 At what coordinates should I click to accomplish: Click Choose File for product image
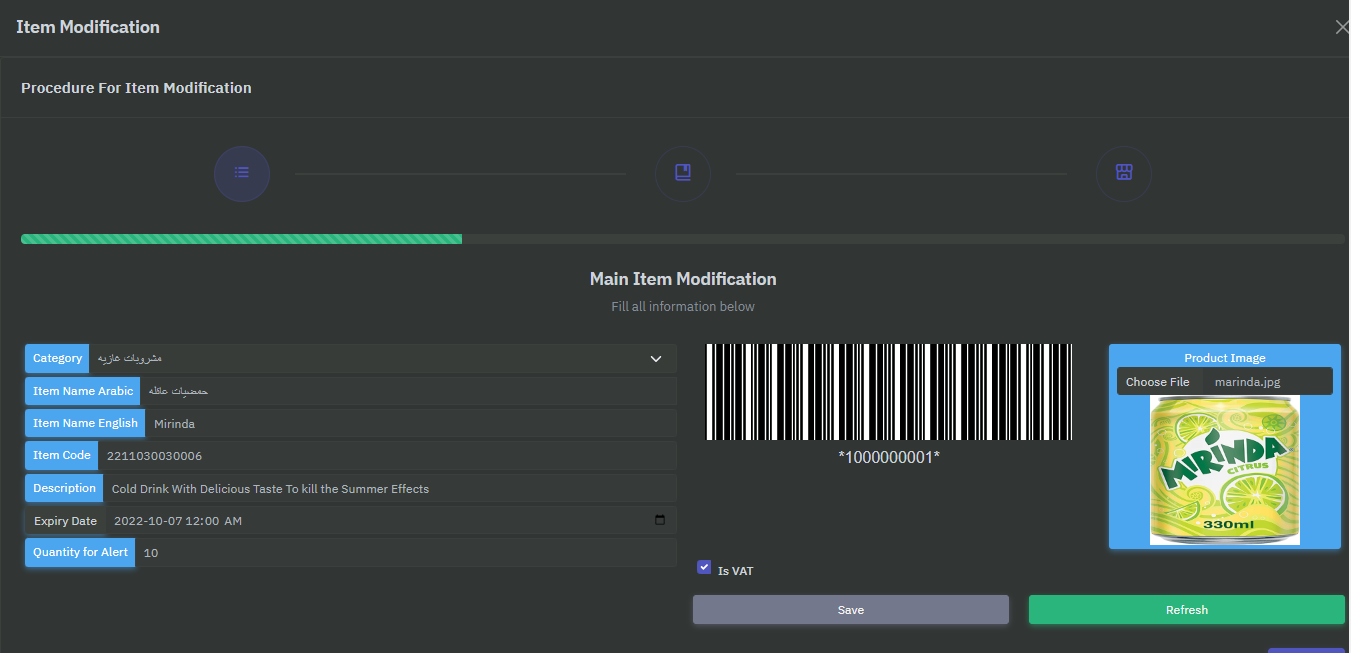coord(1157,382)
